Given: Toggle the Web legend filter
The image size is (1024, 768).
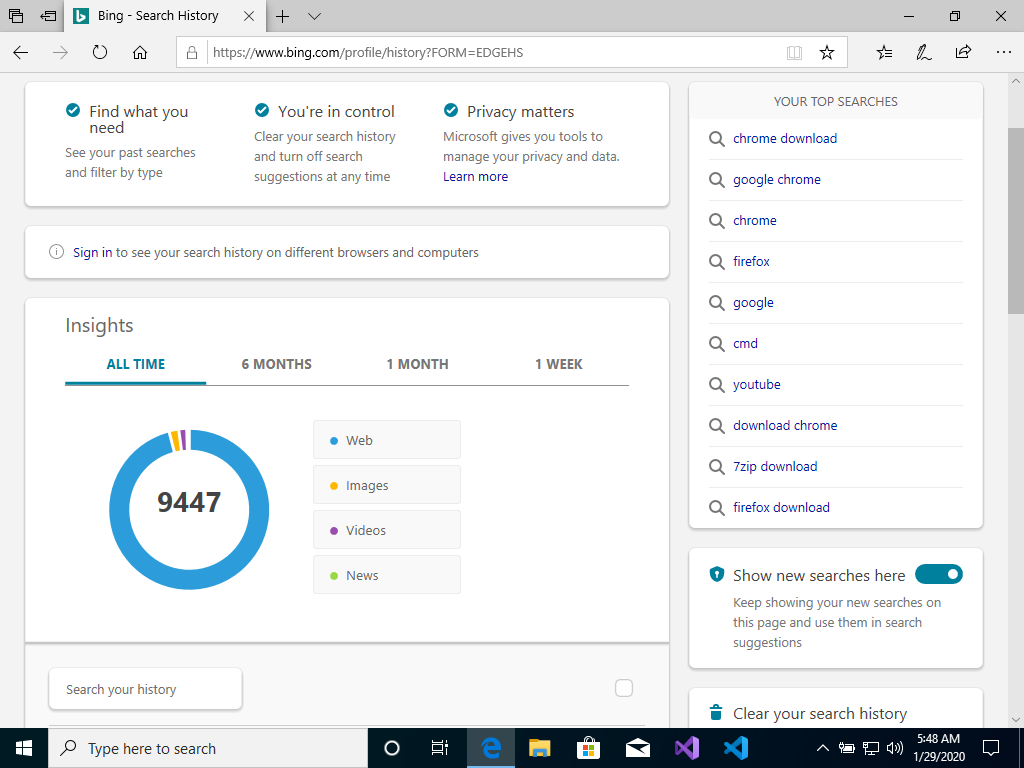Looking at the screenshot, I should tap(386, 440).
